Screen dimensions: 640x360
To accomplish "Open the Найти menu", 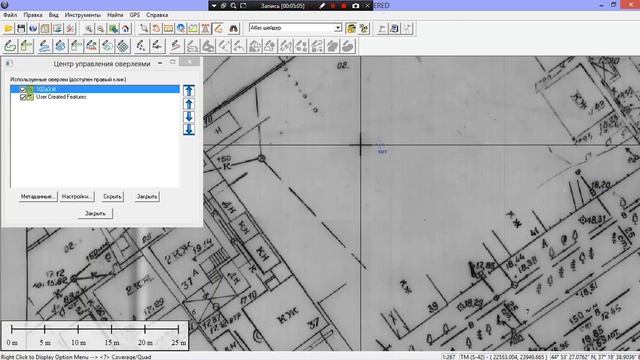I will point(115,15).
